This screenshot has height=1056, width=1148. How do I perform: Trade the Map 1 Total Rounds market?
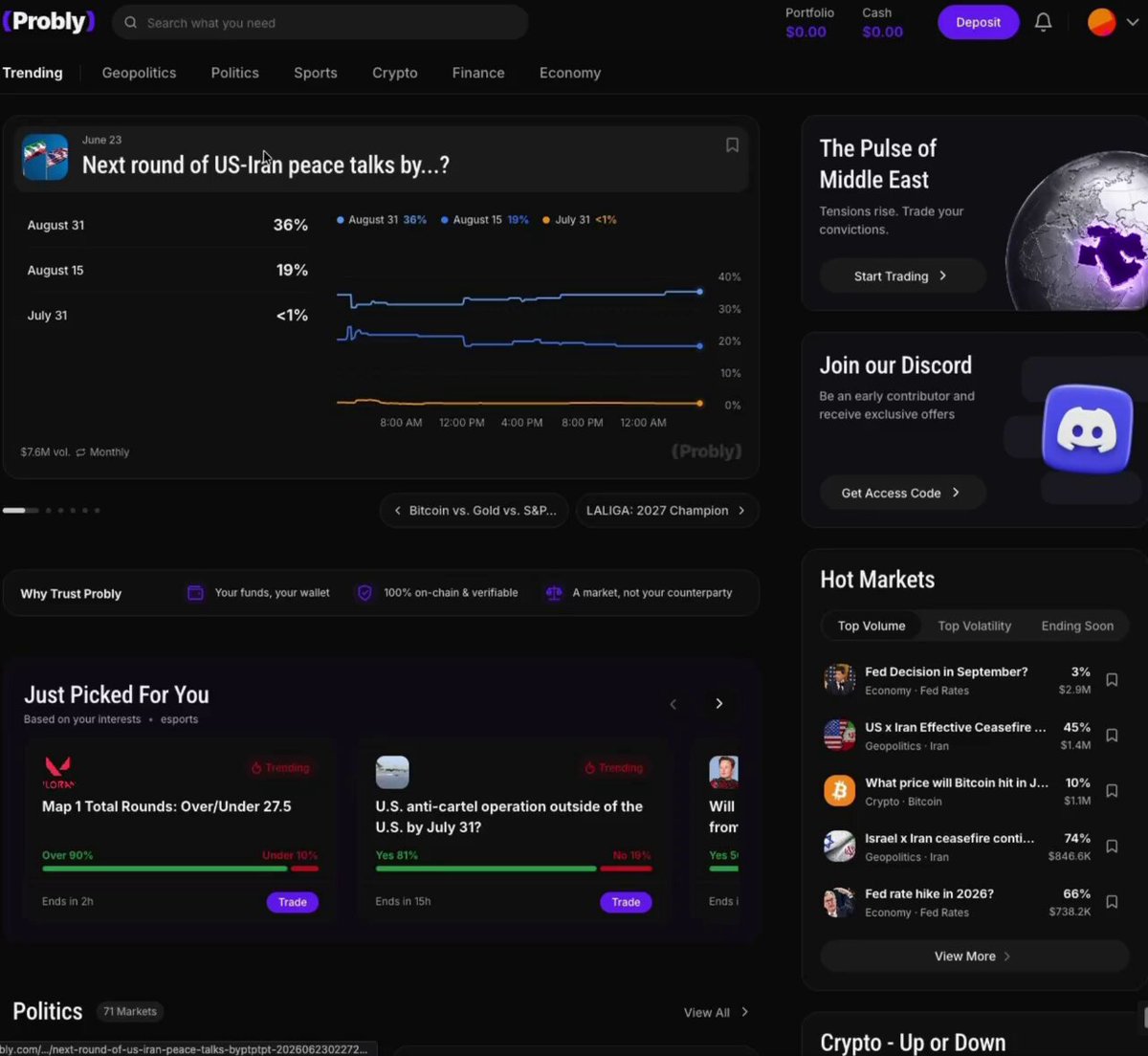tap(293, 902)
